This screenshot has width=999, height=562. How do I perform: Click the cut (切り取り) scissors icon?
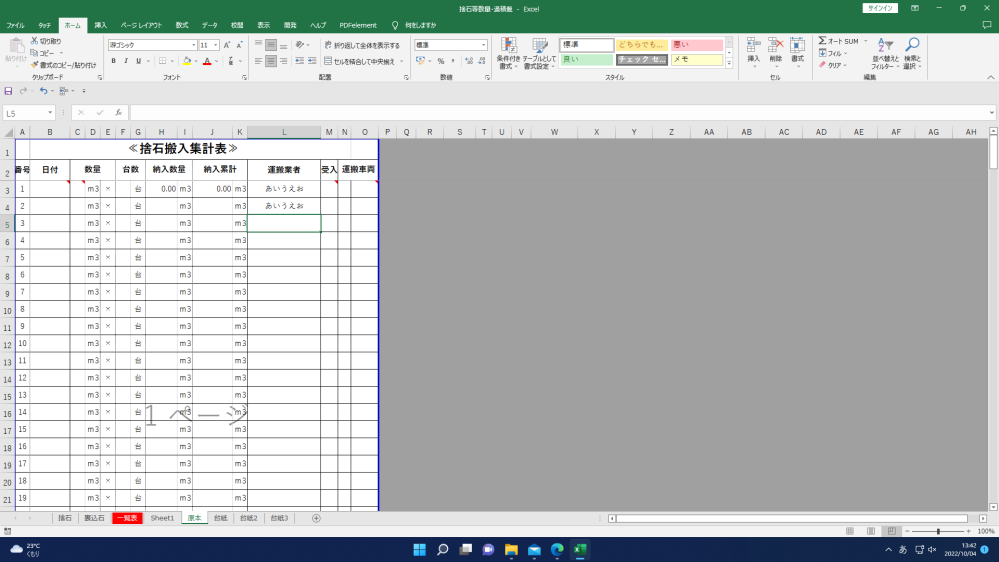(x=35, y=41)
